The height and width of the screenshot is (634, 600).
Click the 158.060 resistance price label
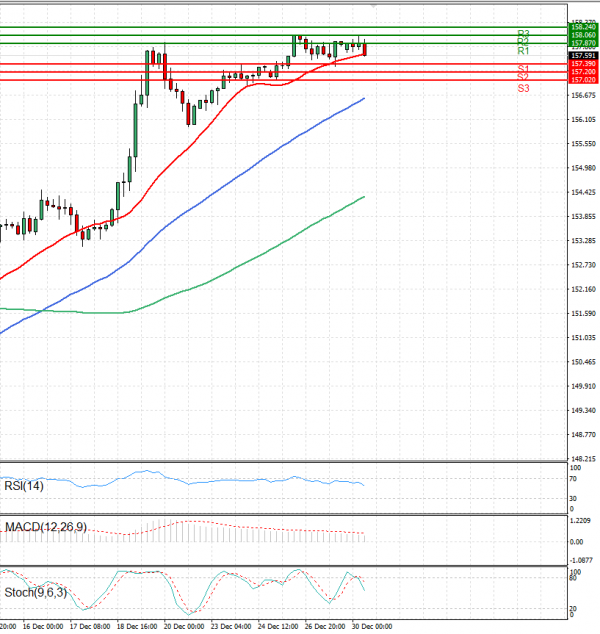click(583, 35)
